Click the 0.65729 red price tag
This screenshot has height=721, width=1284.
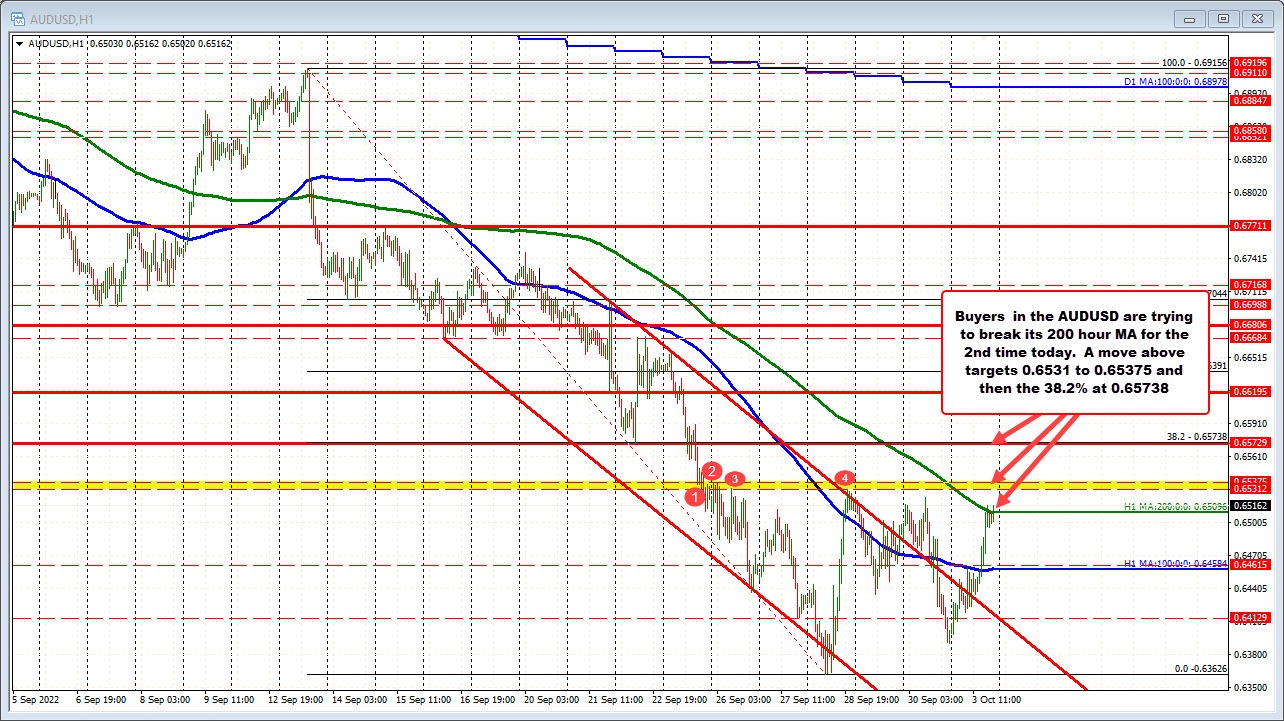[1252, 442]
